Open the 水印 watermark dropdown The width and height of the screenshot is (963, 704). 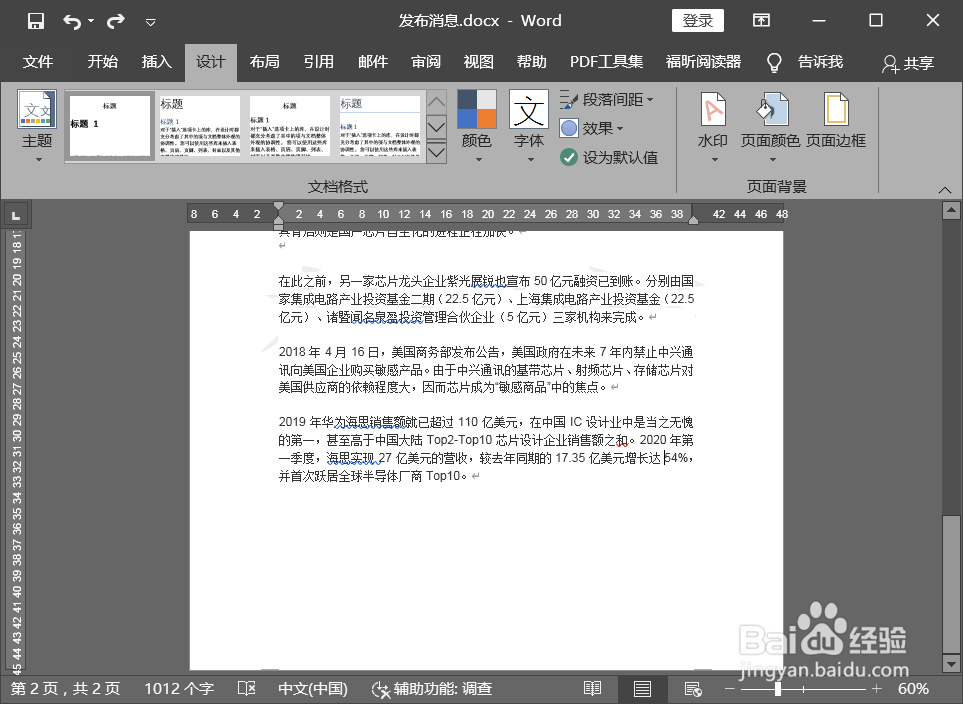coord(713,127)
